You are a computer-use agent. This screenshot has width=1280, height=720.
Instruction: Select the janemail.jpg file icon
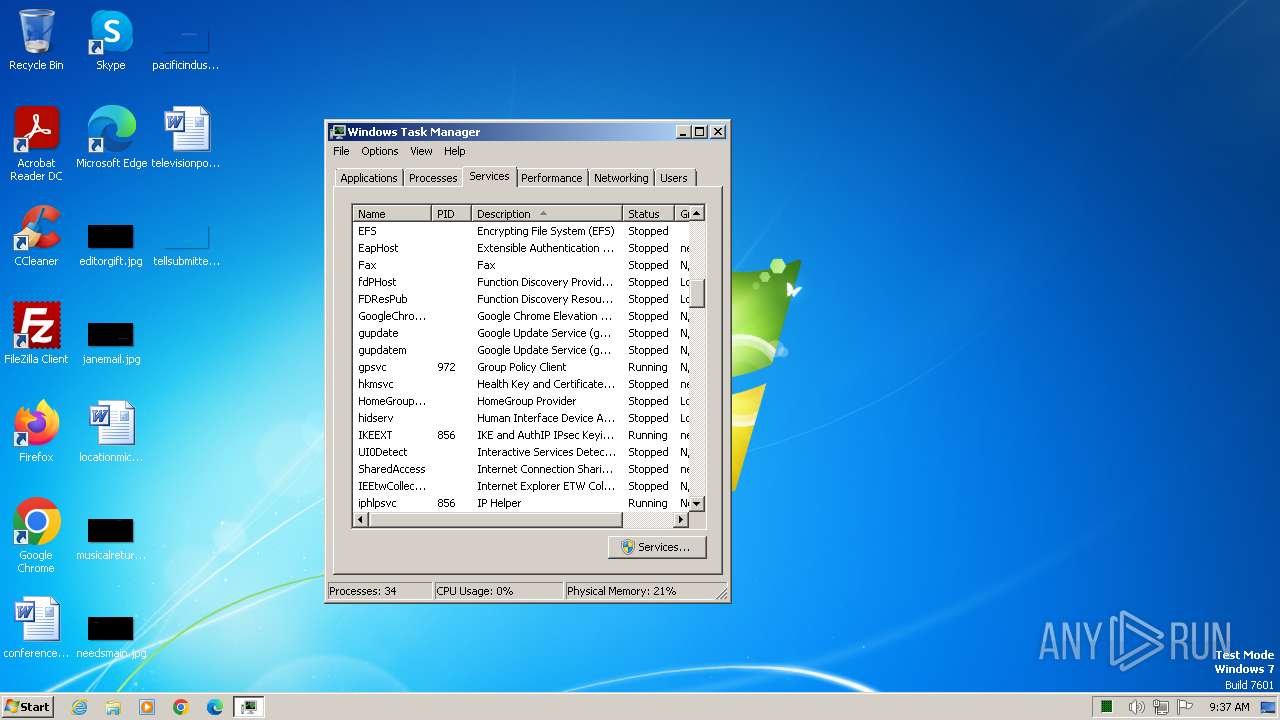pyautogui.click(x=111, y=343)
